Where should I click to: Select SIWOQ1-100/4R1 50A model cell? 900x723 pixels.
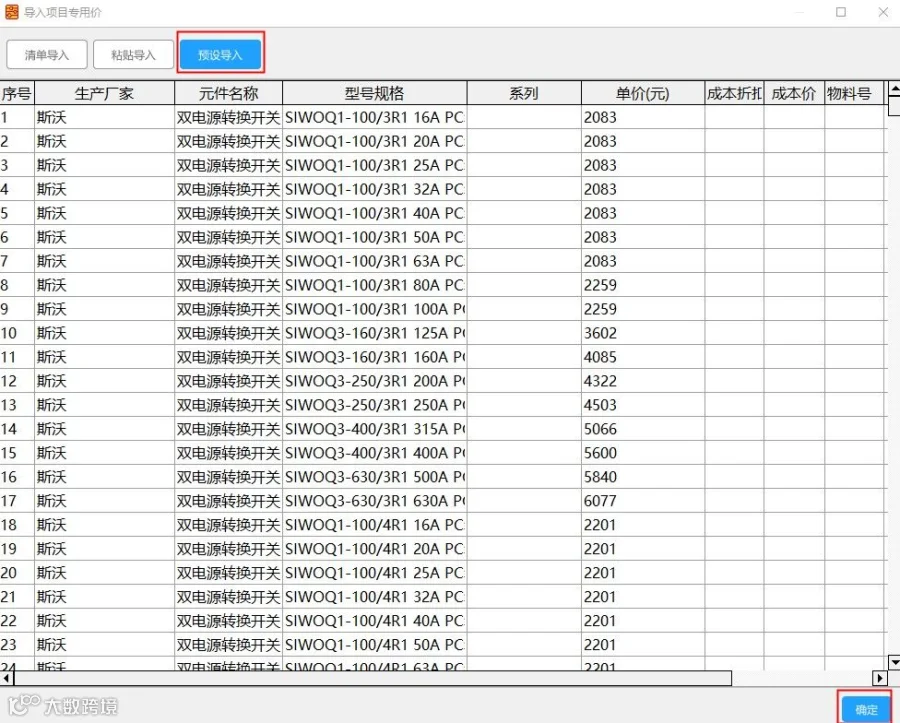(374, 645)
